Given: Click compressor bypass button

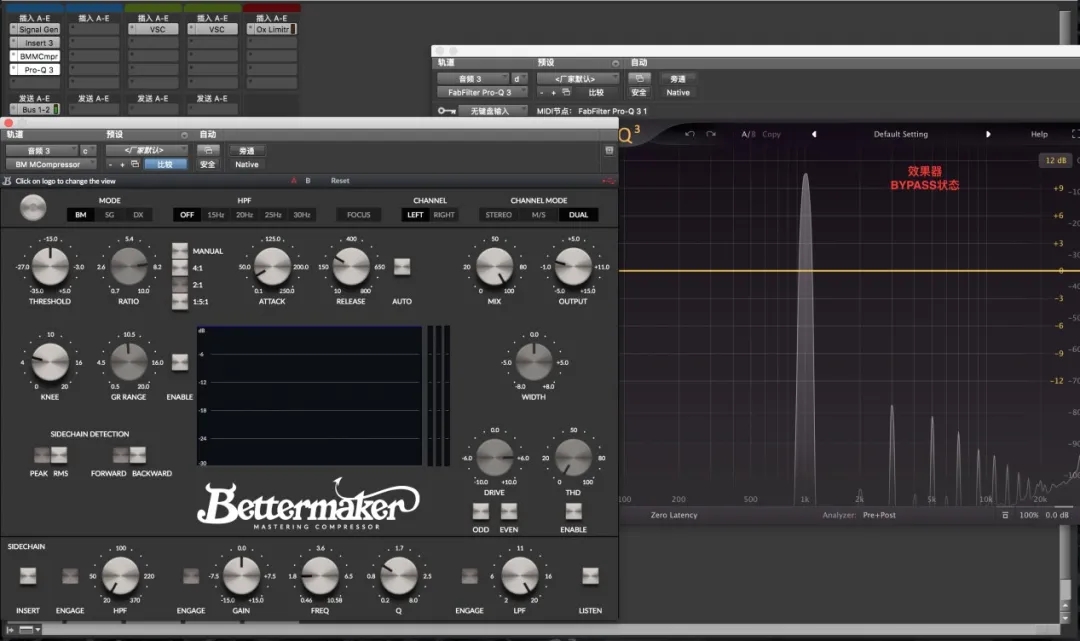Looking at the screenshot, I should [247, 150].
